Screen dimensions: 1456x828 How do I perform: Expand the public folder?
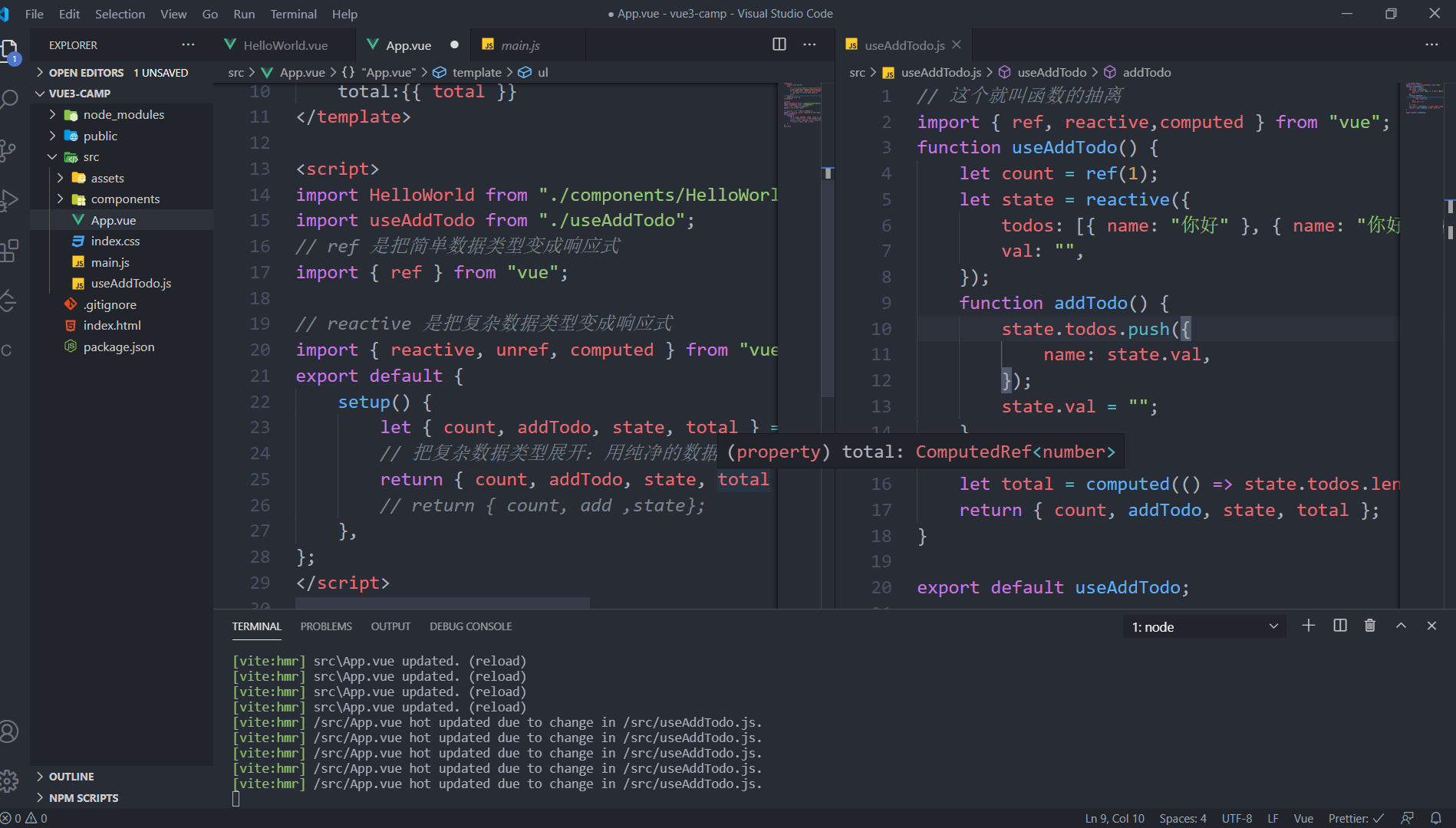(x=121, y=136)
